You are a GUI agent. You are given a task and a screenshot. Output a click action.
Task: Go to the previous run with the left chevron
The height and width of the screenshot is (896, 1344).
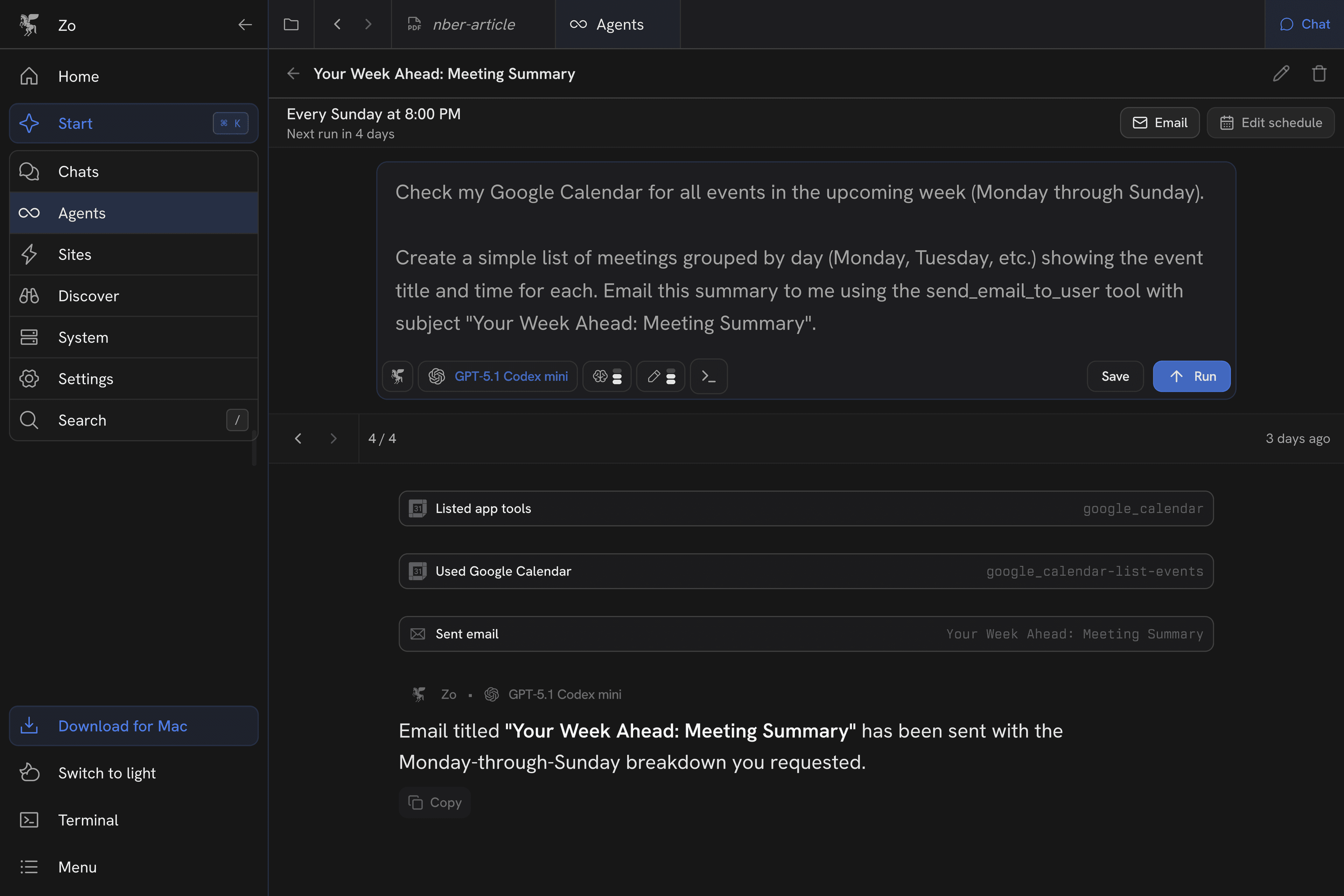pos(298,438)
